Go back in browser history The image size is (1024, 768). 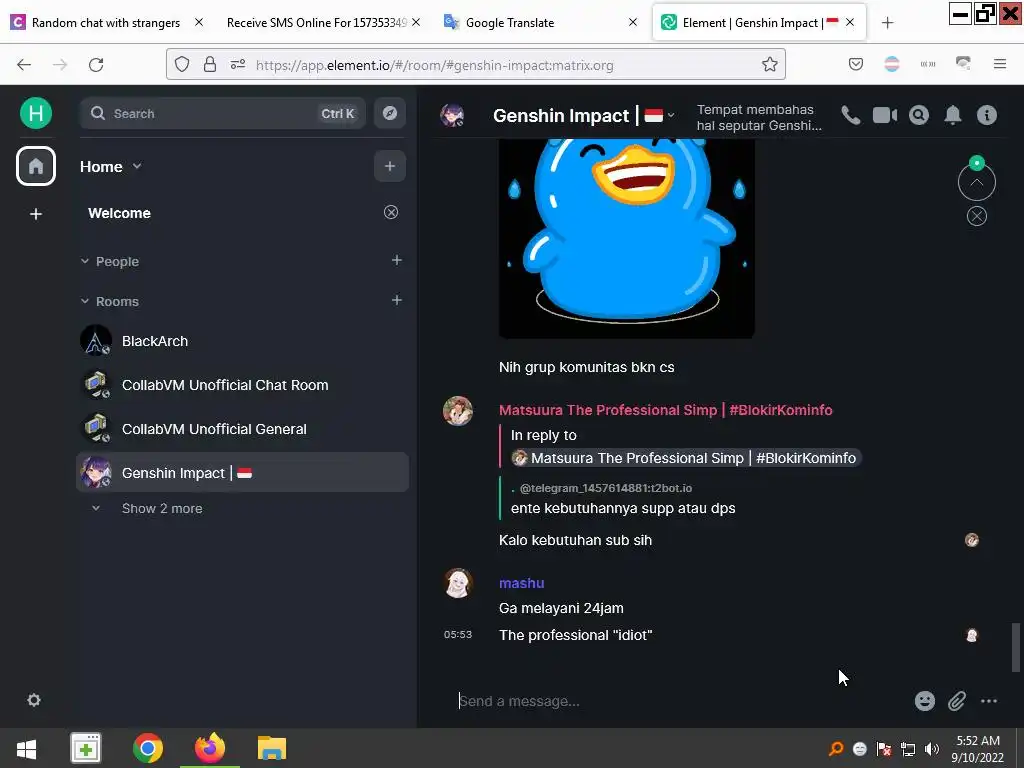(24, 64)
